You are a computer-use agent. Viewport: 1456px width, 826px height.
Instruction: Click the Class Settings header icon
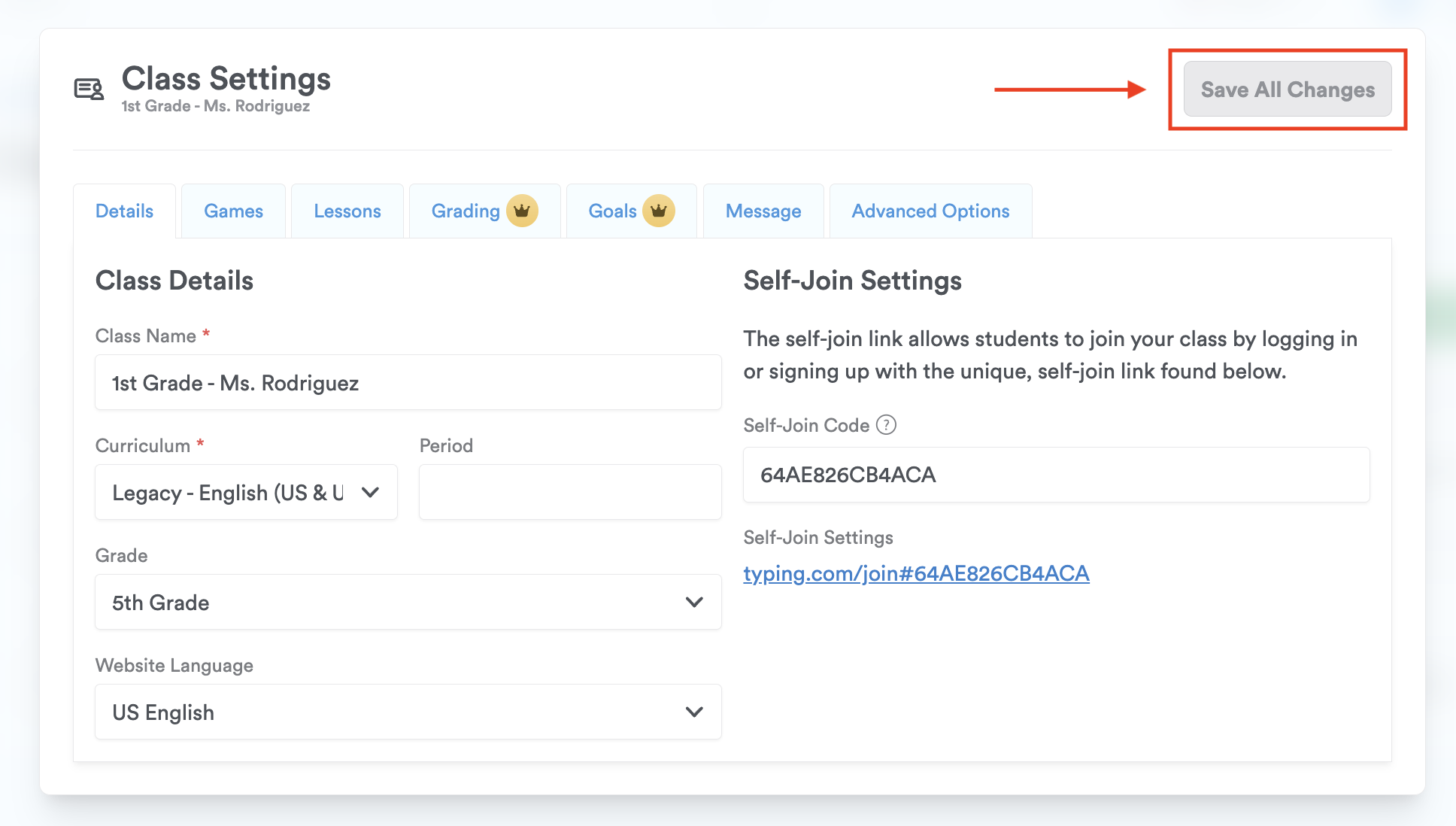click(x=89, y=90)
